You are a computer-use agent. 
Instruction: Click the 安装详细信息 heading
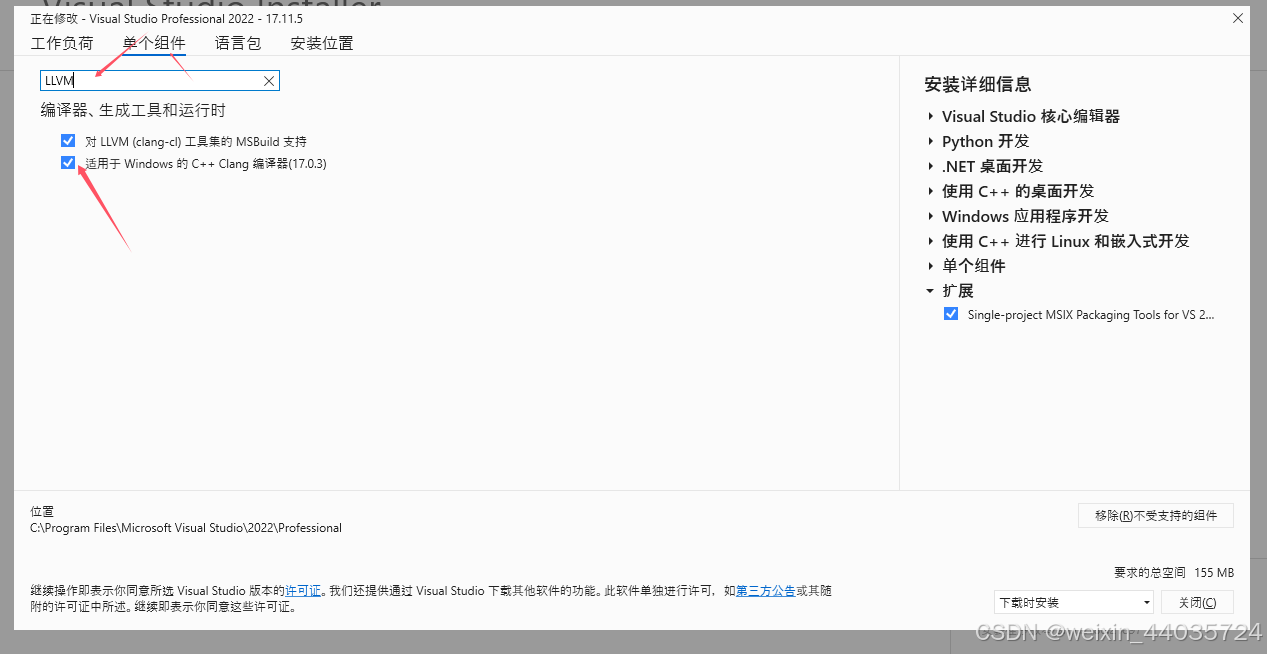[978, 84]
